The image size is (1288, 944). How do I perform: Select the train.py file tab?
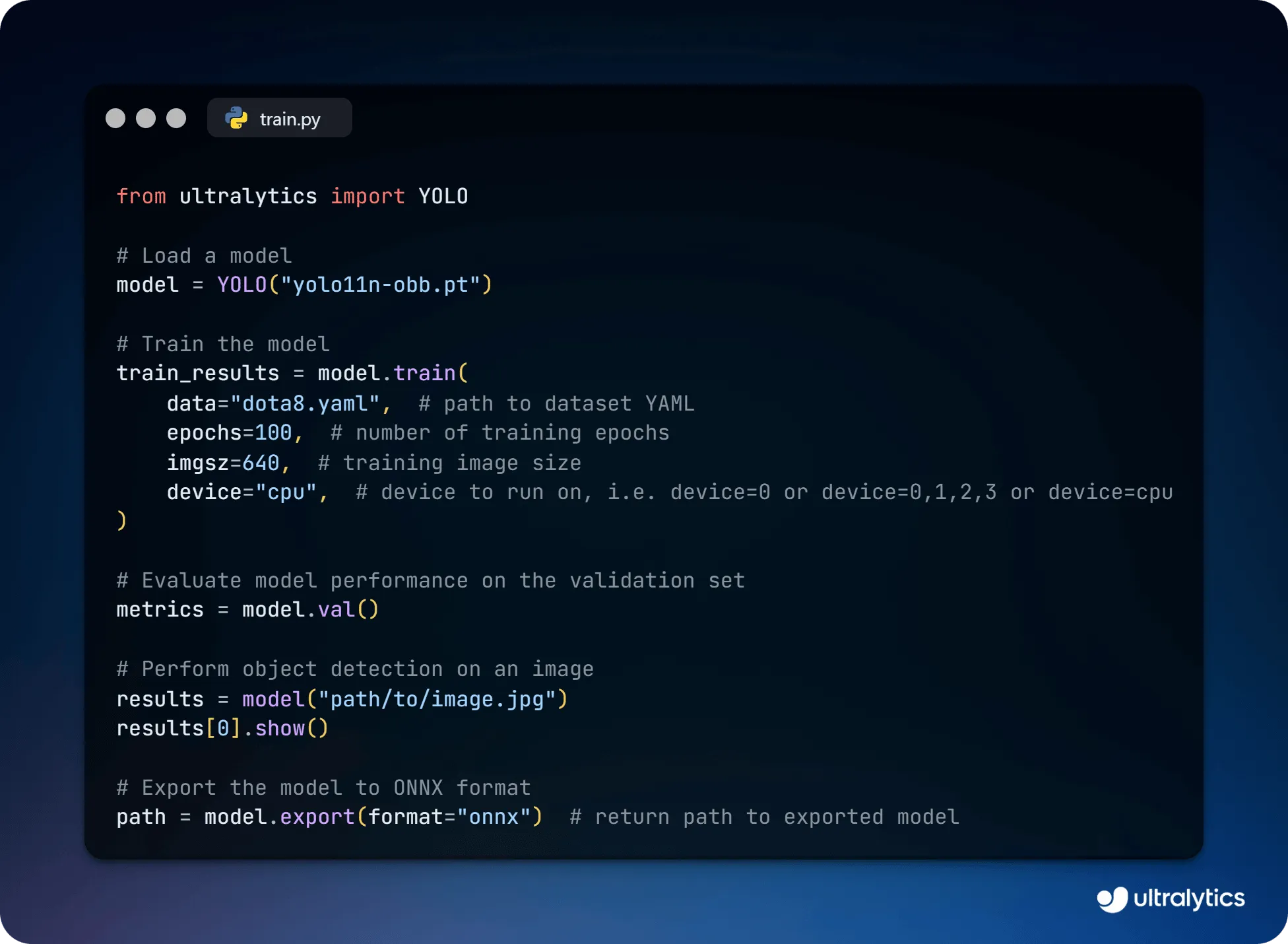click(280, 118)
